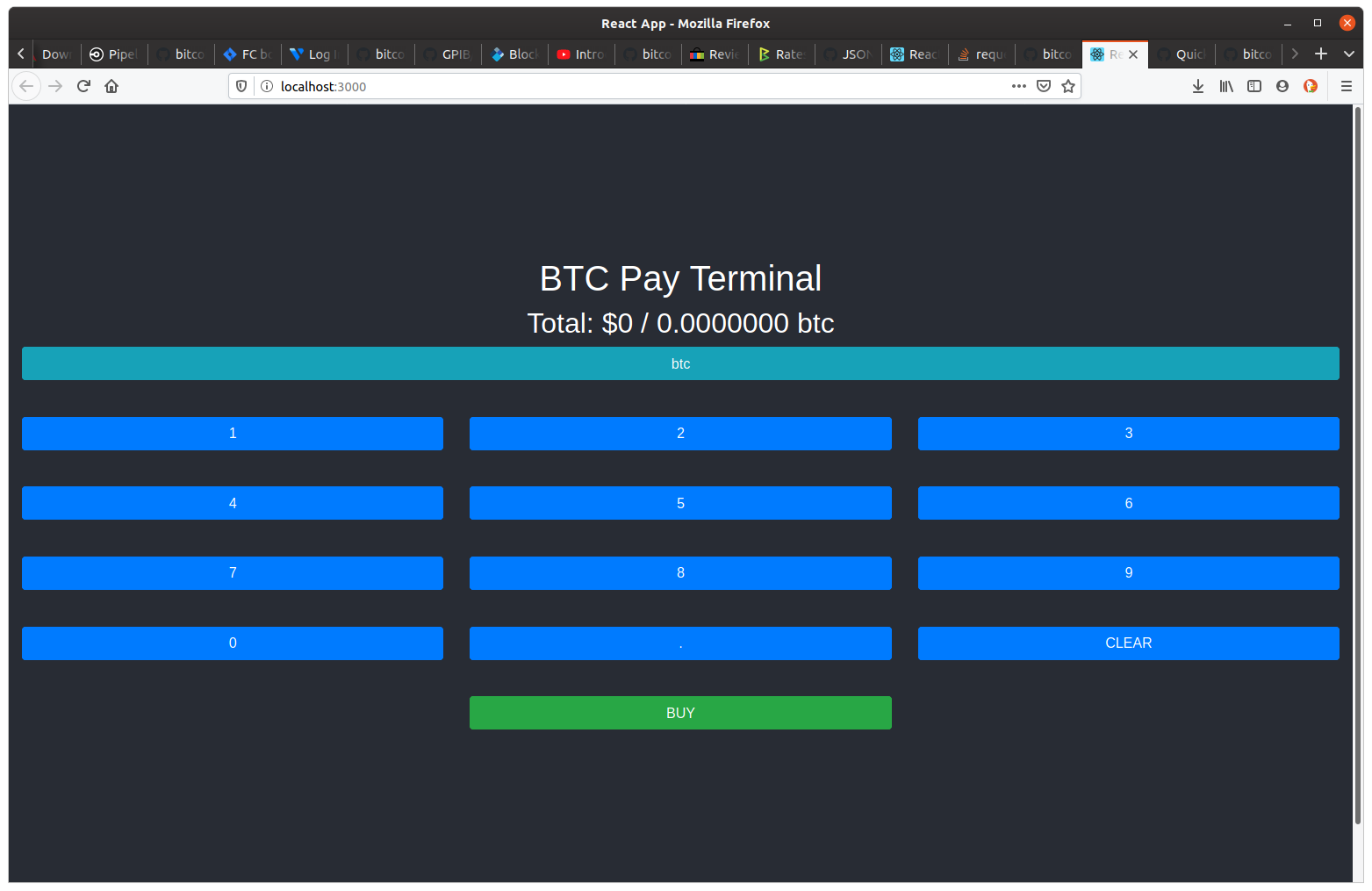This screenshot has width=1372, height=891.
Task: Tap the decimal point key
Action: pos(680,643)
